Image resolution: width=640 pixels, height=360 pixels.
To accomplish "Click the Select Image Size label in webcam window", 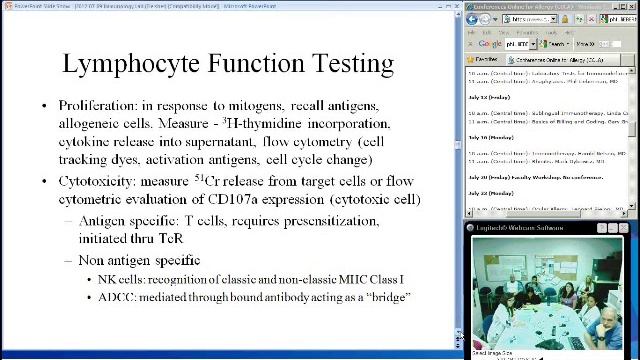I will [492, 353].
